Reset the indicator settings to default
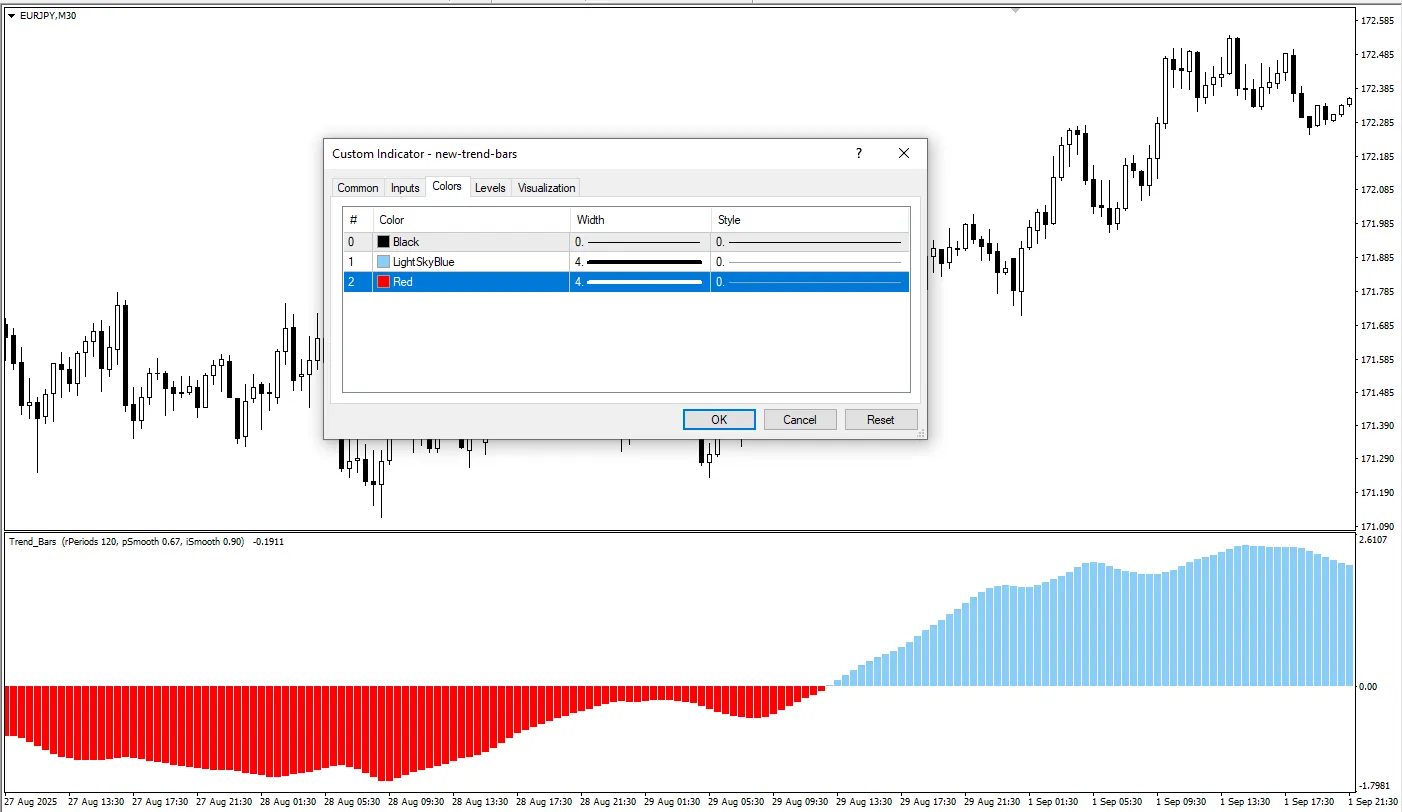The image size is (1402, 812). pos(880,420)
